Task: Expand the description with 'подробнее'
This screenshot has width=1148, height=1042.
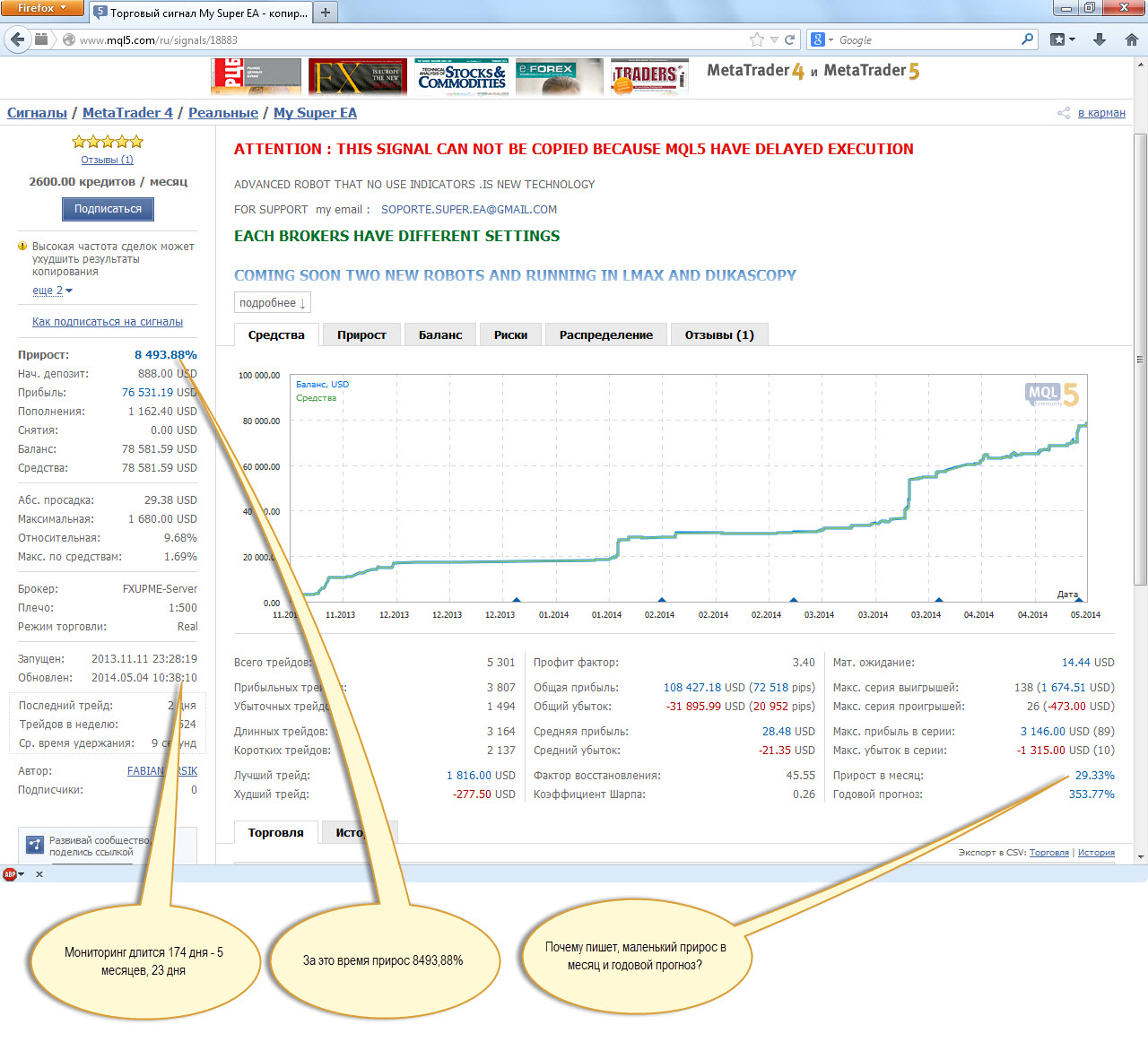Action: click(273, 303)
